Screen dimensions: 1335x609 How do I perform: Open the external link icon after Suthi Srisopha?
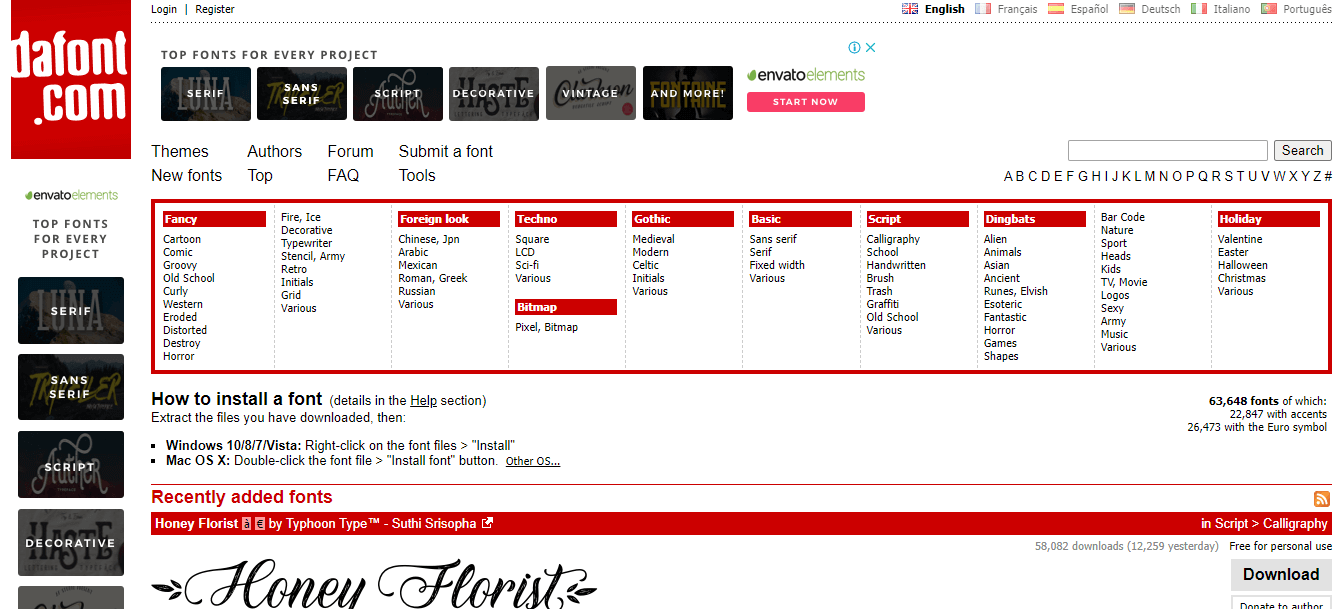click(x=487, y=522)
